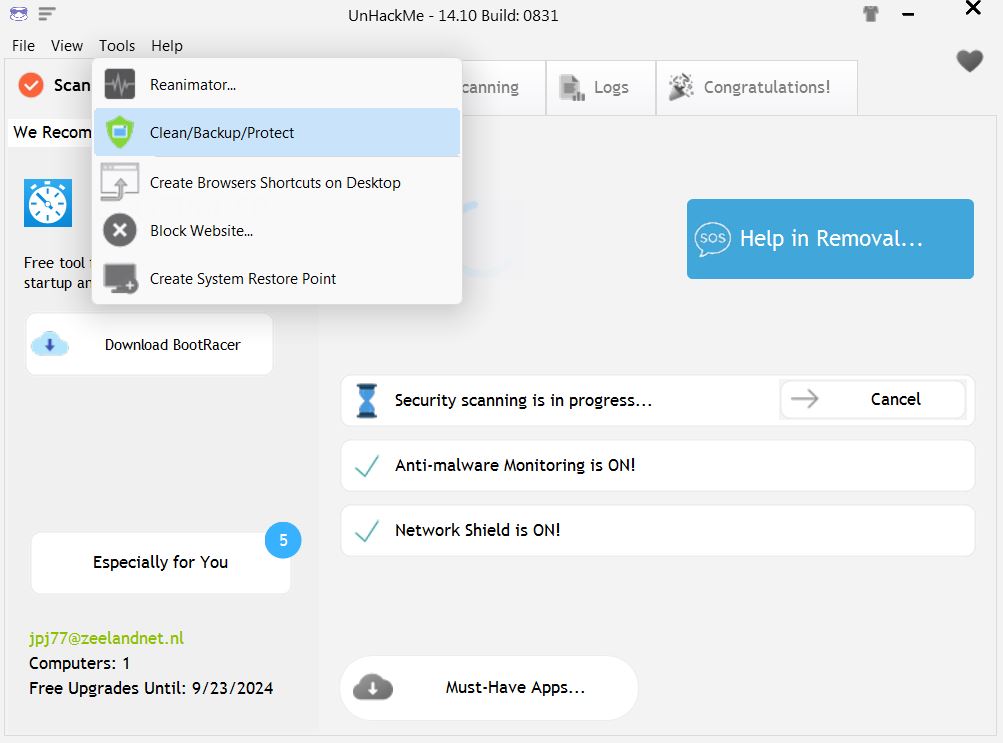1003x743 pixels.
Task: Click the green shield Clean/Backup/Protect icon
Action: (x=120, y=132)
